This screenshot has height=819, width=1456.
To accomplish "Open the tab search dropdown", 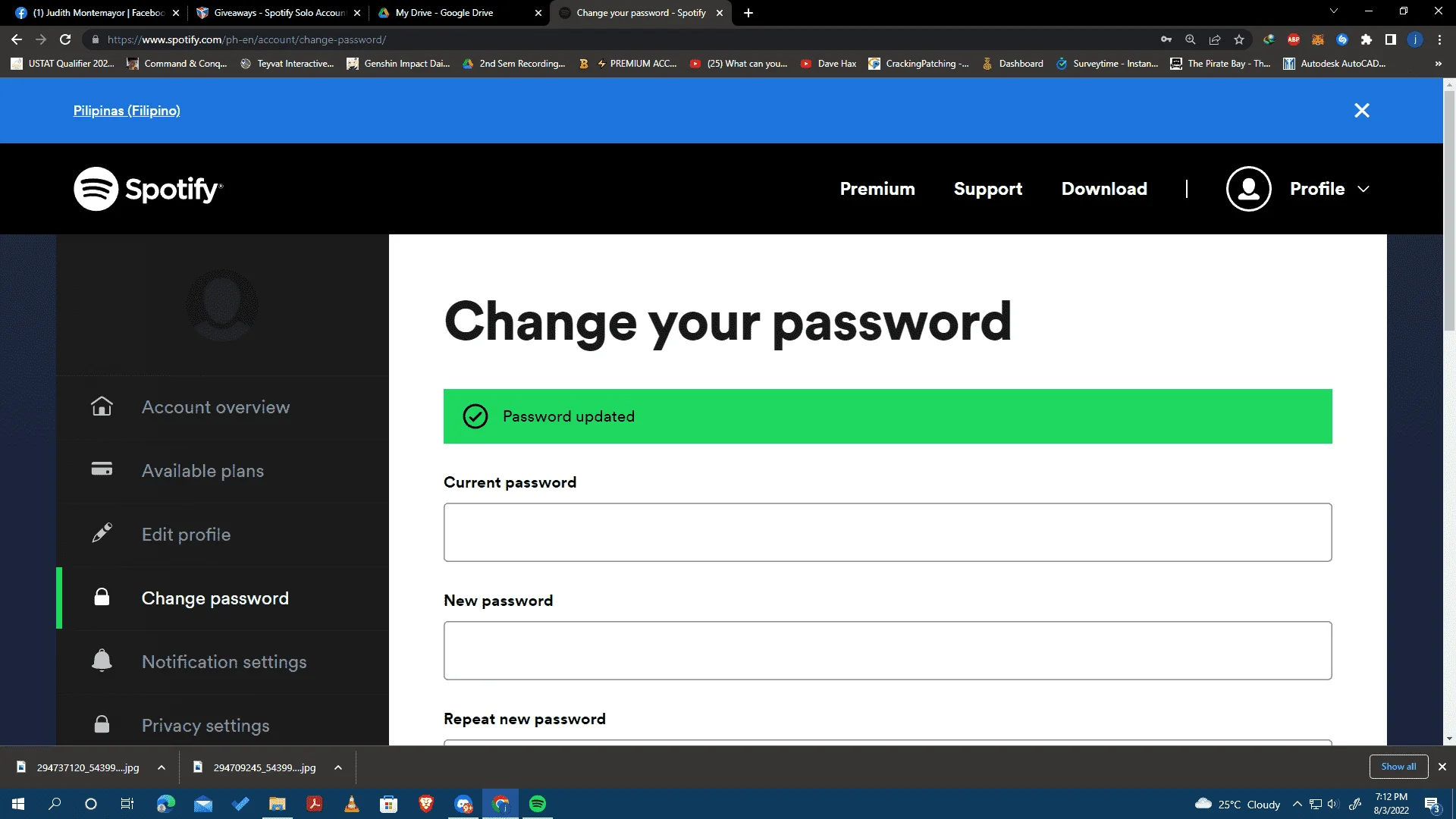I will (1334, 11).
